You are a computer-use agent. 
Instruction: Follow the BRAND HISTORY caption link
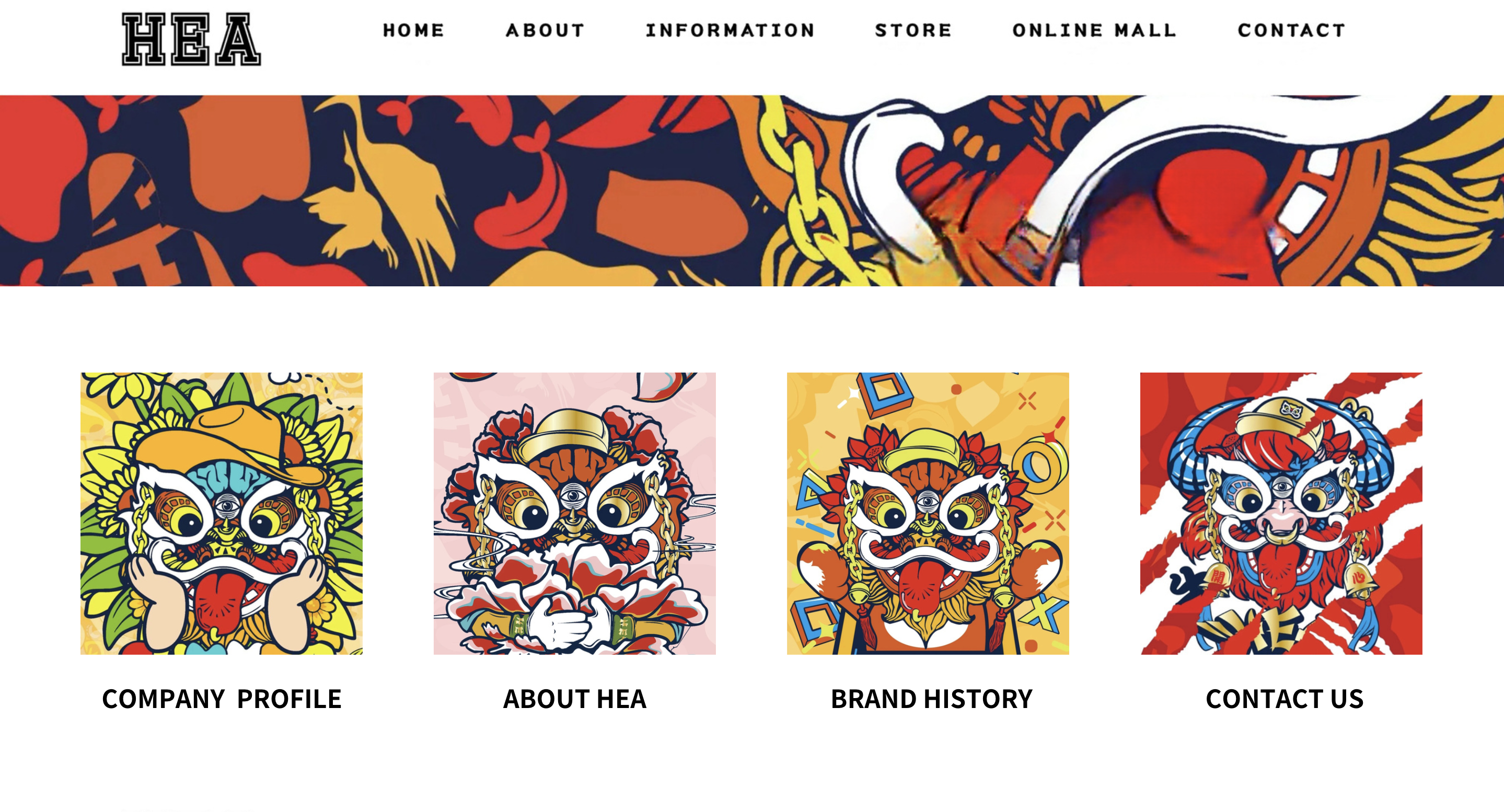point(931,699)
